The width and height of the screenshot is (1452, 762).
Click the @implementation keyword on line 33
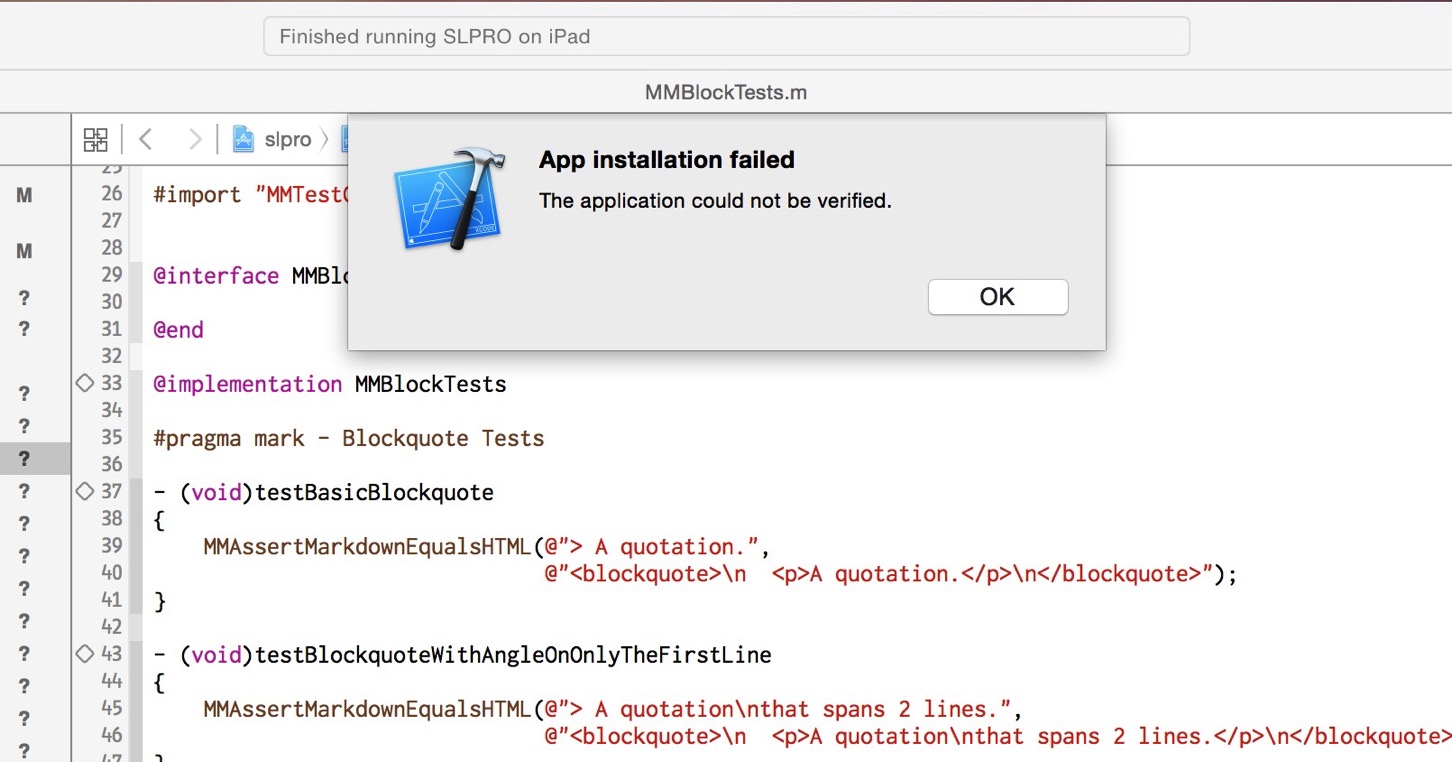[247, 384]
